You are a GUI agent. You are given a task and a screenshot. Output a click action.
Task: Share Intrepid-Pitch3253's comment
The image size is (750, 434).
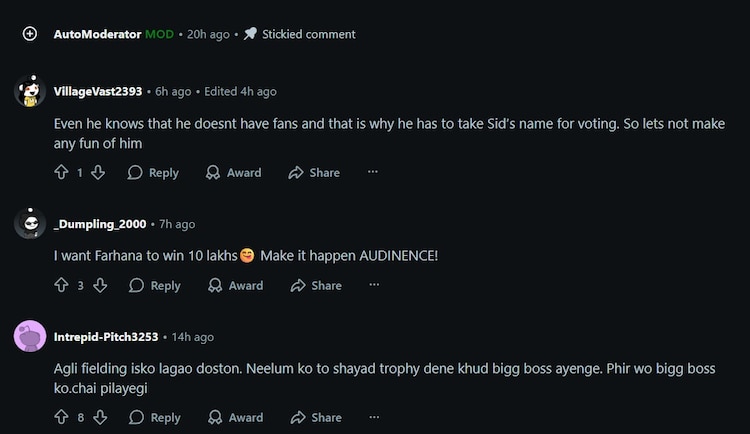pyautogui.click(x=316, y=418)
